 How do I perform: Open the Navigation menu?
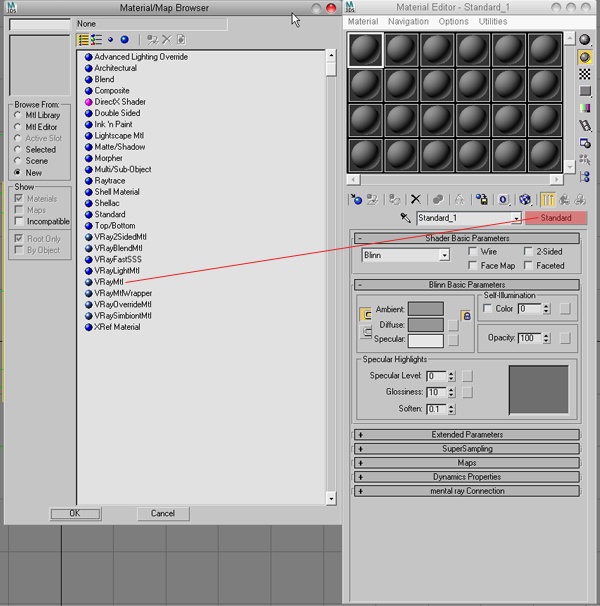click(x=408, y=21)
